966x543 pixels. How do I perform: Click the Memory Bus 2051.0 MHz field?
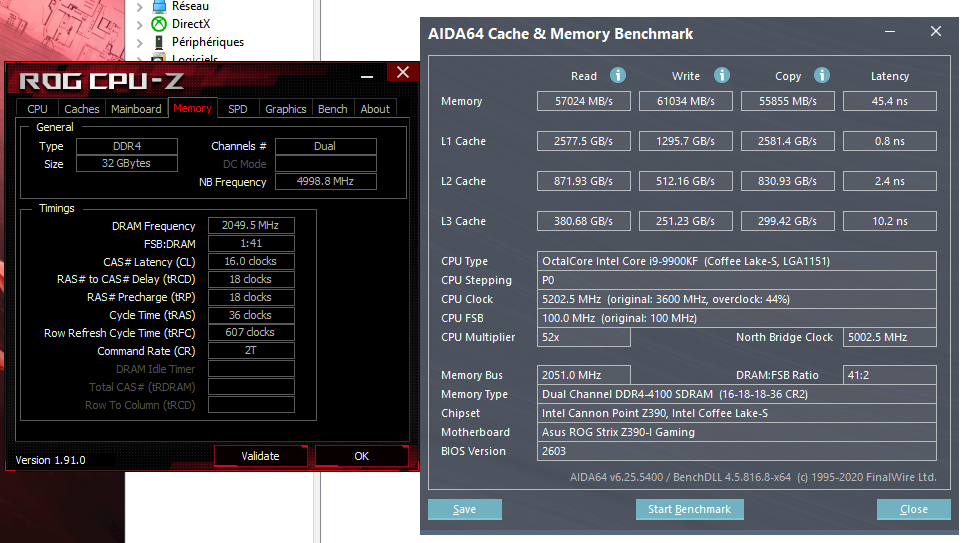click(x=583, y=375)
